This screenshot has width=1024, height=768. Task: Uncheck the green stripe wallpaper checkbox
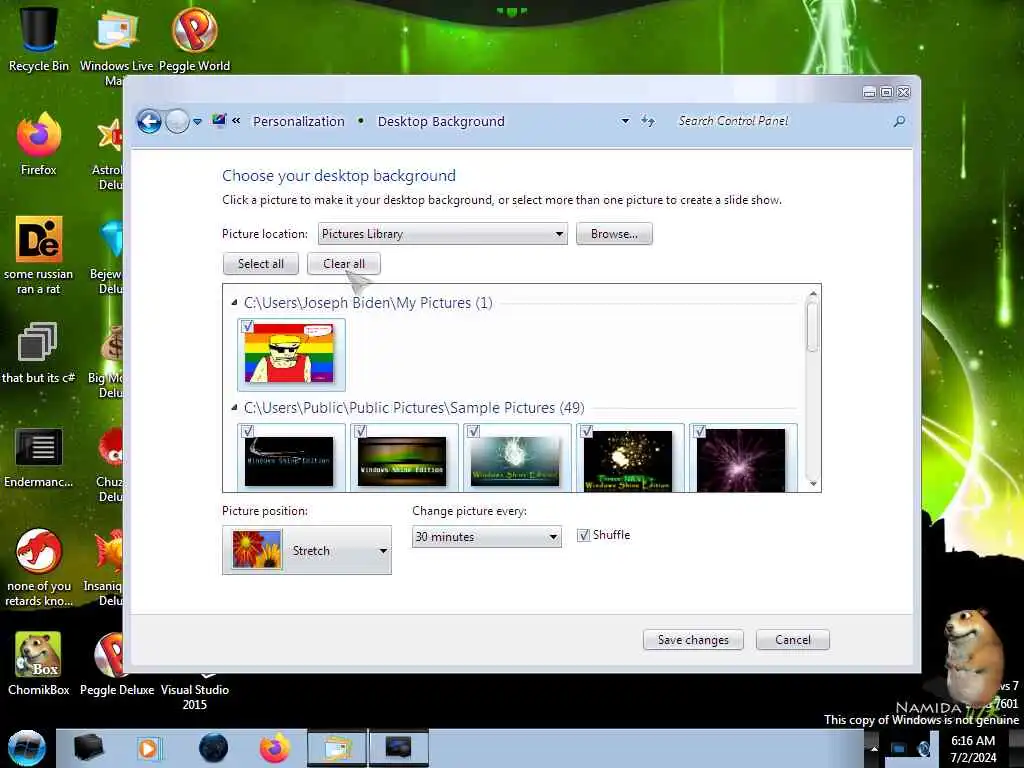(x=360, y=431)
